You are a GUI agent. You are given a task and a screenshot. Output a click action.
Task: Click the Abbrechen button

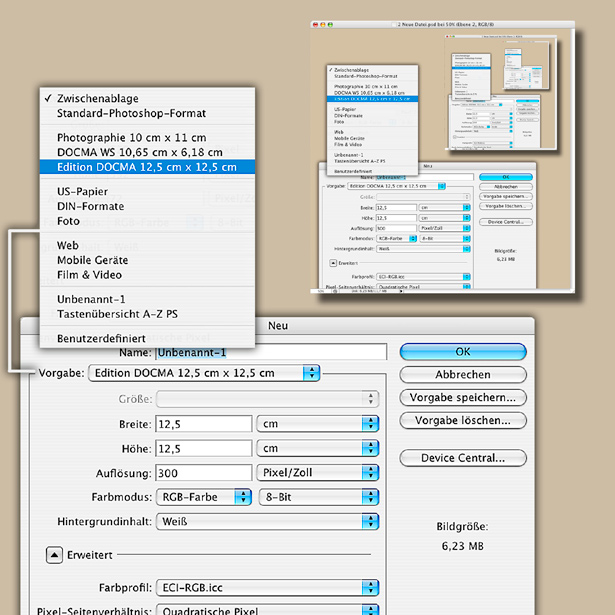(462, 375)
